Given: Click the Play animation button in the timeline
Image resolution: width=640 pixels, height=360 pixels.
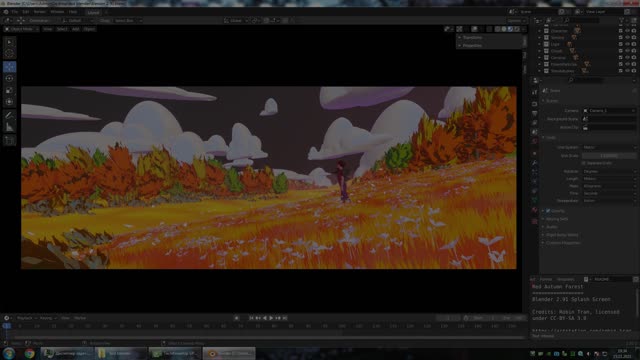Looking at the screenshot, I should click(271, 318).
